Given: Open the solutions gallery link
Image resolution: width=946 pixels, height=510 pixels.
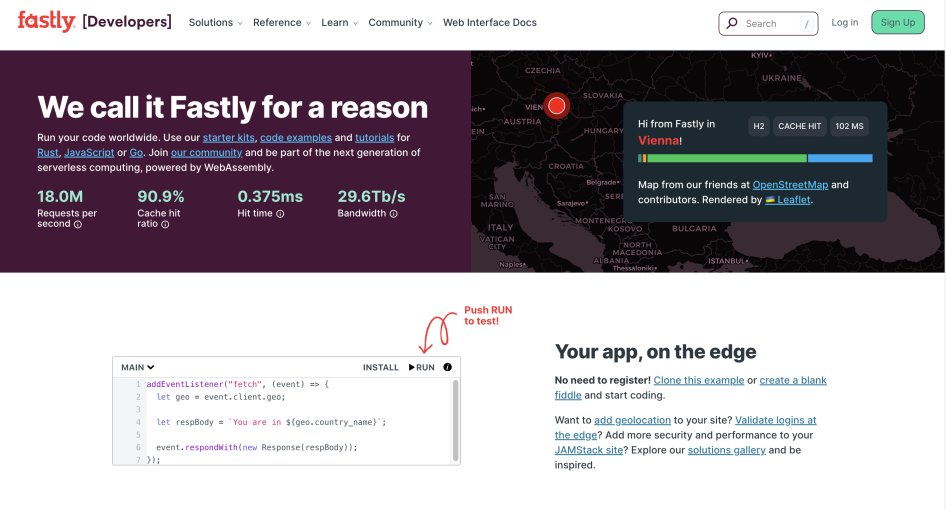Looking at the screenshot, I should point(726,450).
